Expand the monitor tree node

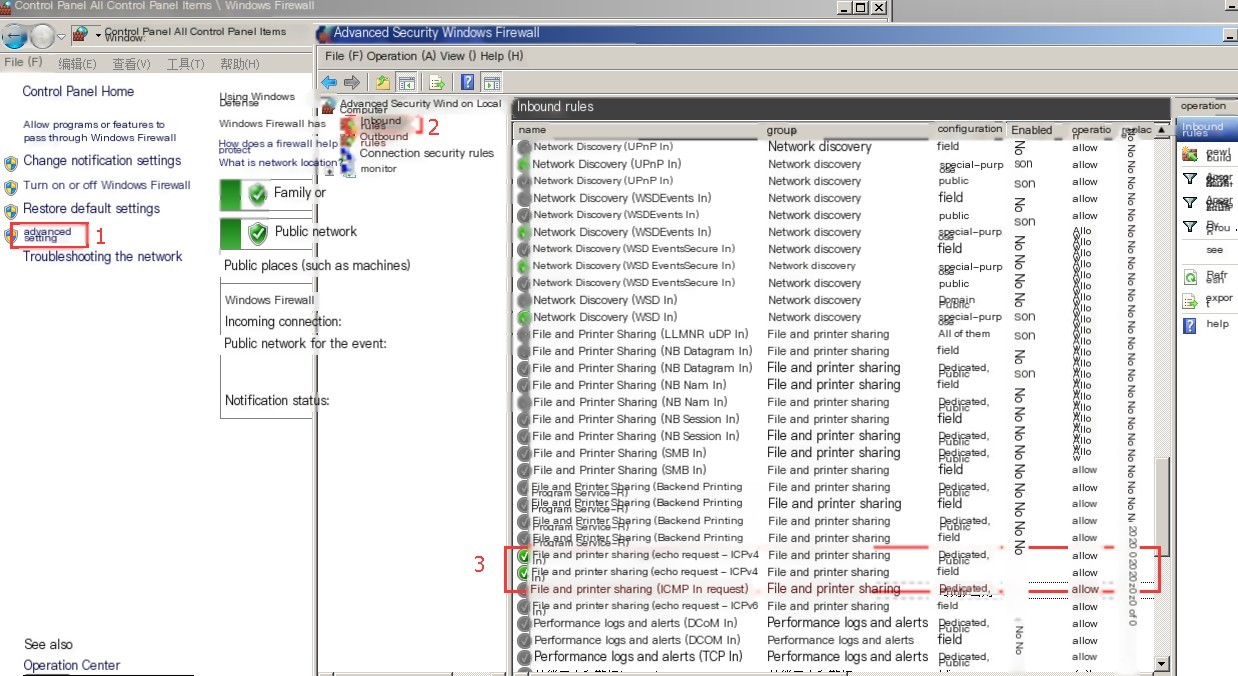tap(330, 171)
